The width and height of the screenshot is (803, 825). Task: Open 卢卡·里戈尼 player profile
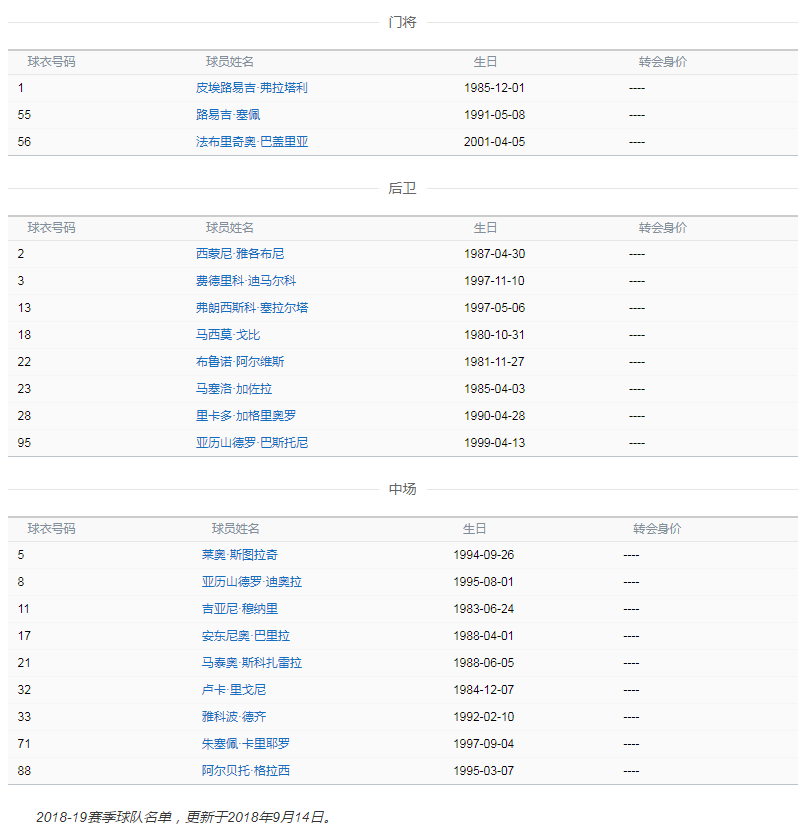coord(233,690)
